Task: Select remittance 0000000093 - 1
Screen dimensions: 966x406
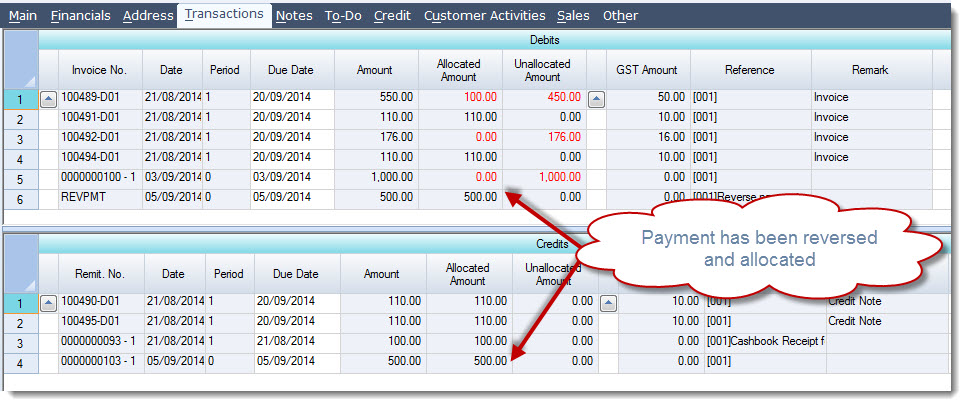Action: click(x=101, y=341)
